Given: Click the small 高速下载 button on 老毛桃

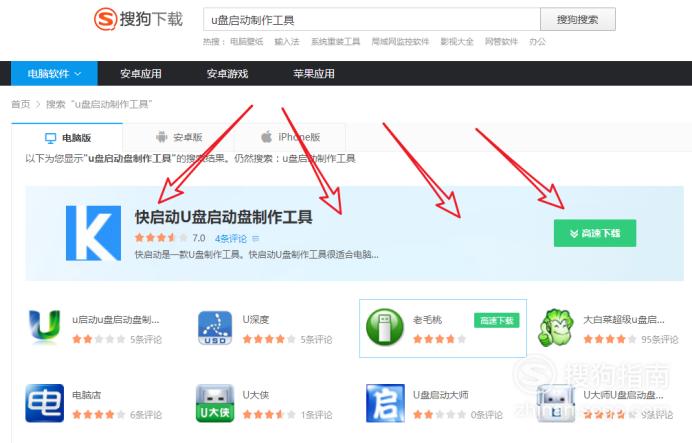Looking at the screenshot, I should 496,321.
